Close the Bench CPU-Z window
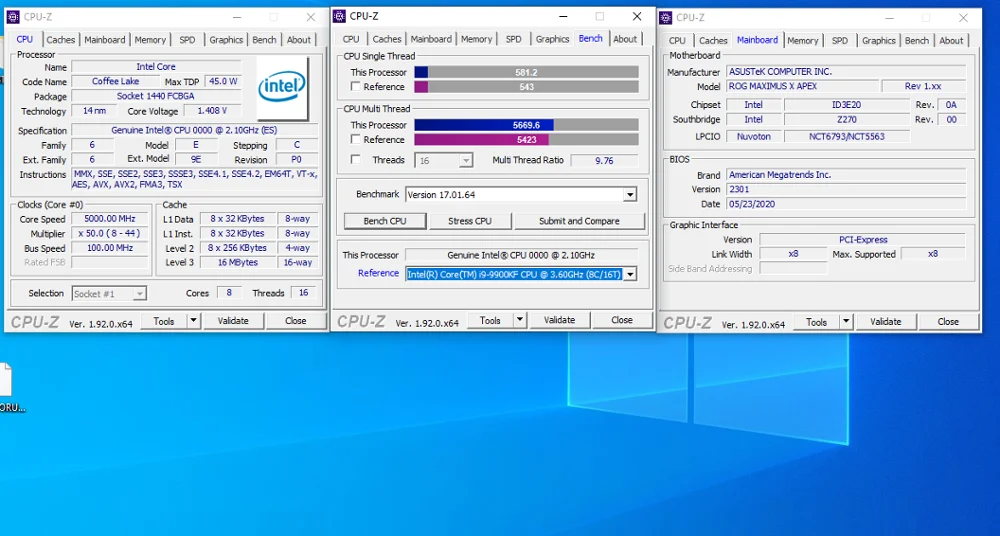Image resolution: width=1000 pixels, height=536 pixels. 637,16
